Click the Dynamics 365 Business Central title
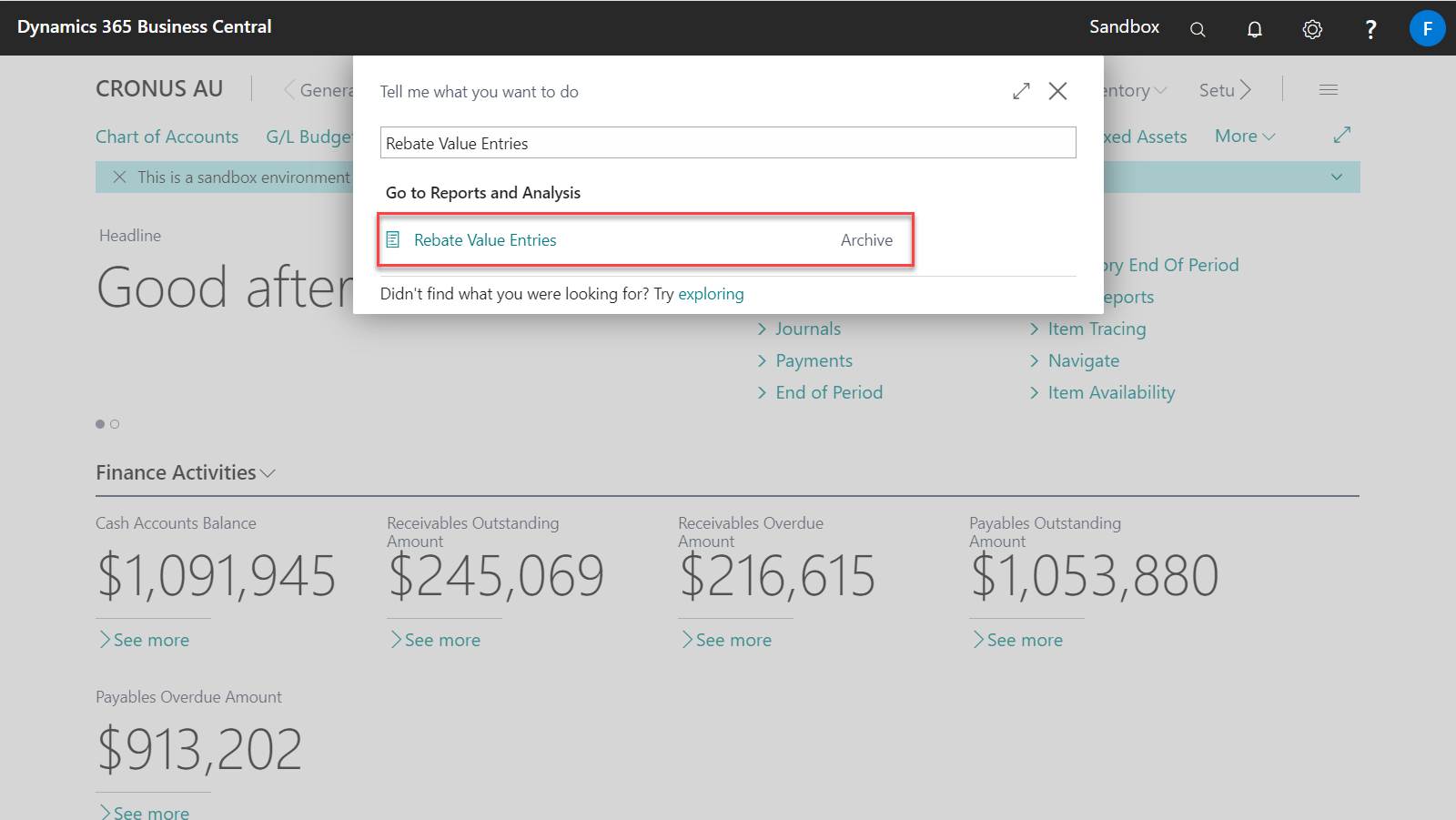 click(145, 27)
